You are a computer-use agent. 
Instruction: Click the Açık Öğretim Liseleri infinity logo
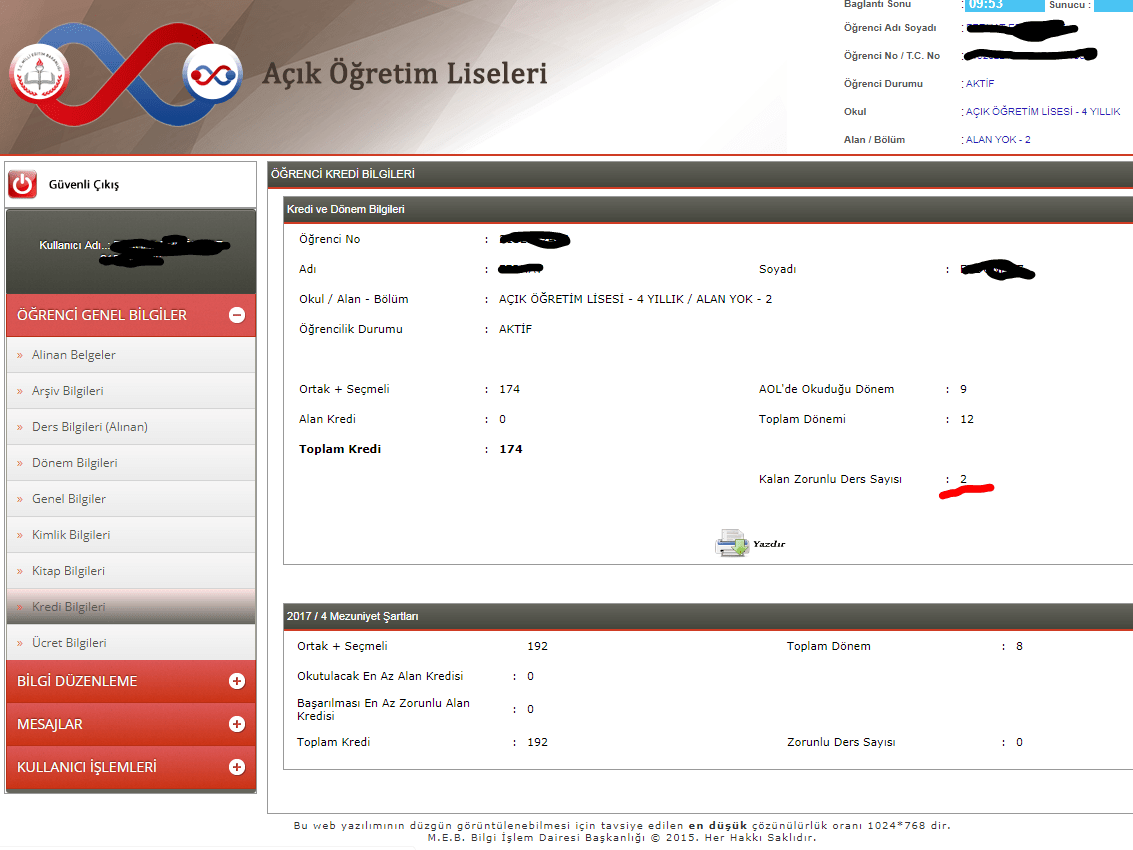point(211,74)
